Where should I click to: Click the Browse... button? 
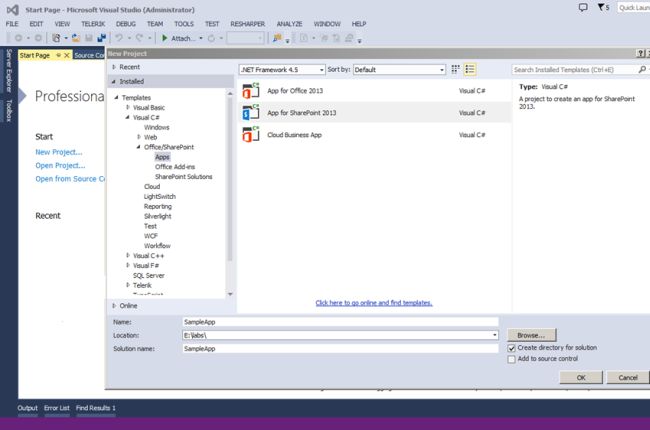[x=531, y=335]
